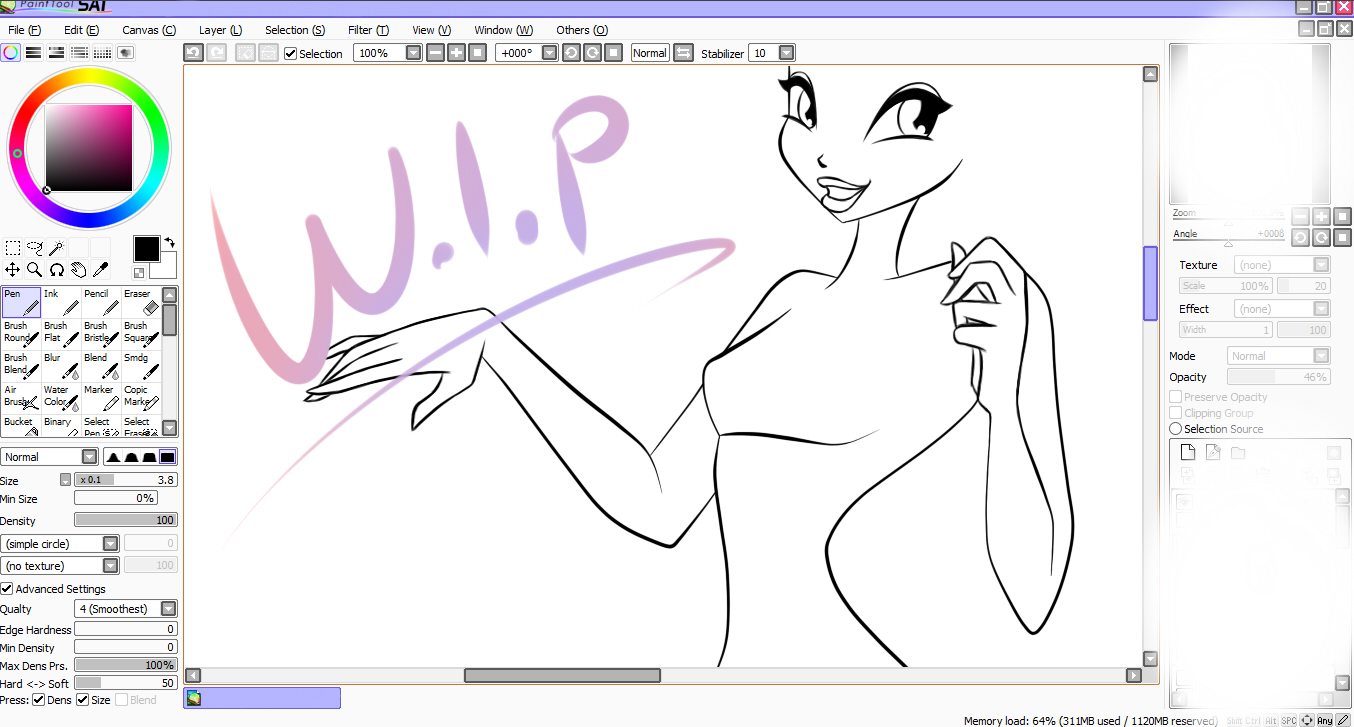The image size is (1354, 727).
Task: Open the brush blend mode Normal dropdown
Action: (50, 457)
